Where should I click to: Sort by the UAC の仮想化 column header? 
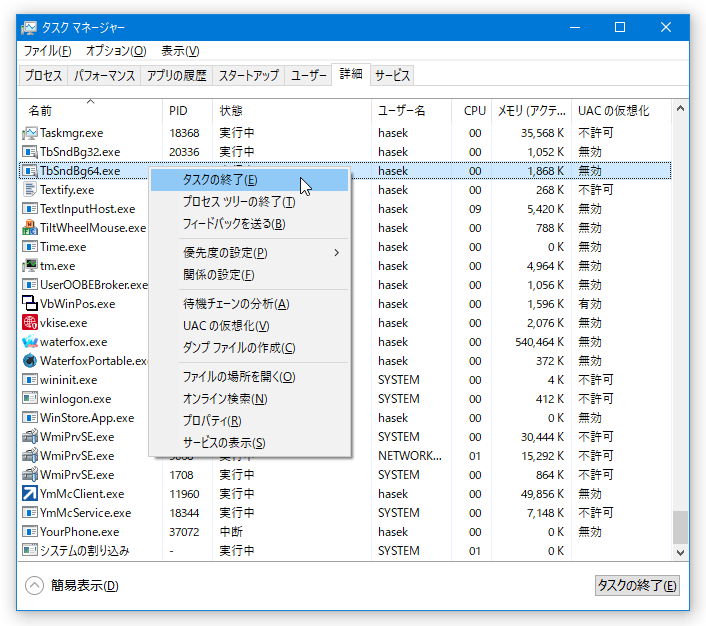(621, 110)
